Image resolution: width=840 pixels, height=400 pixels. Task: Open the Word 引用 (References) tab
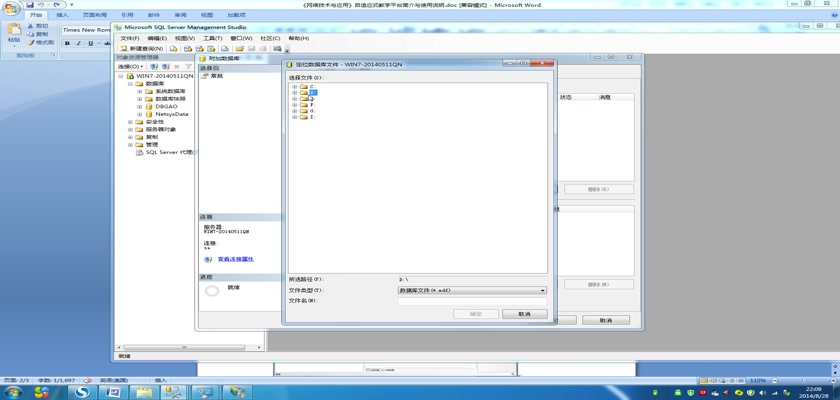pyautogui.click(x=127, y=15)
